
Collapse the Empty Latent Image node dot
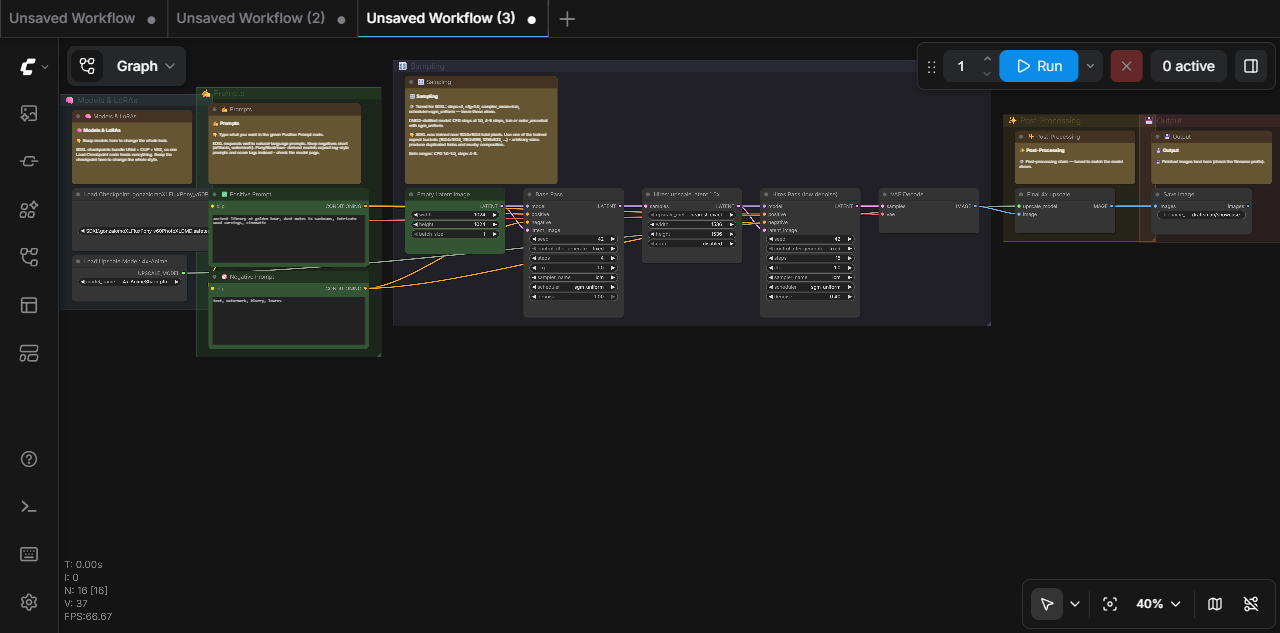412,194
